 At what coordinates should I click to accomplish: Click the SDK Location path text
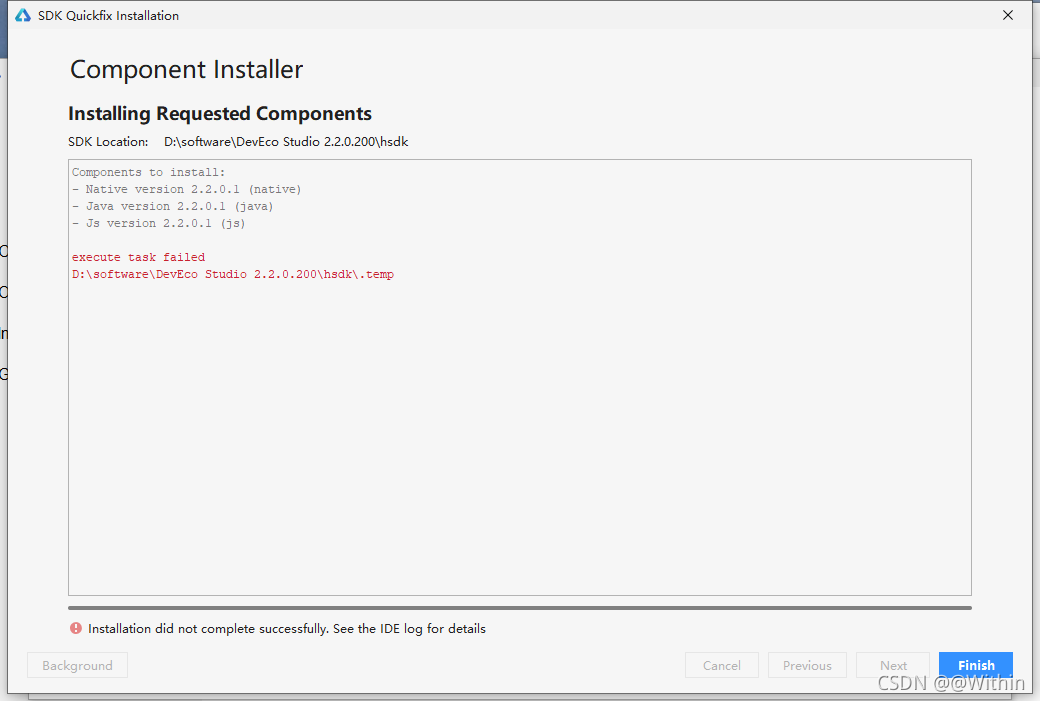click(x=286, y=141)
